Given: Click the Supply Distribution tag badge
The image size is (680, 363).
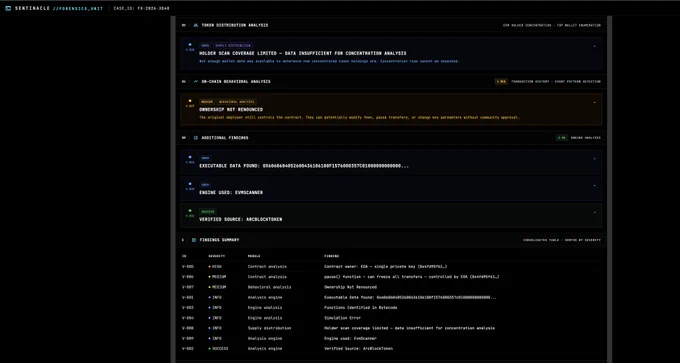Looking at the screenshot, I should click(x=233, y=46).
